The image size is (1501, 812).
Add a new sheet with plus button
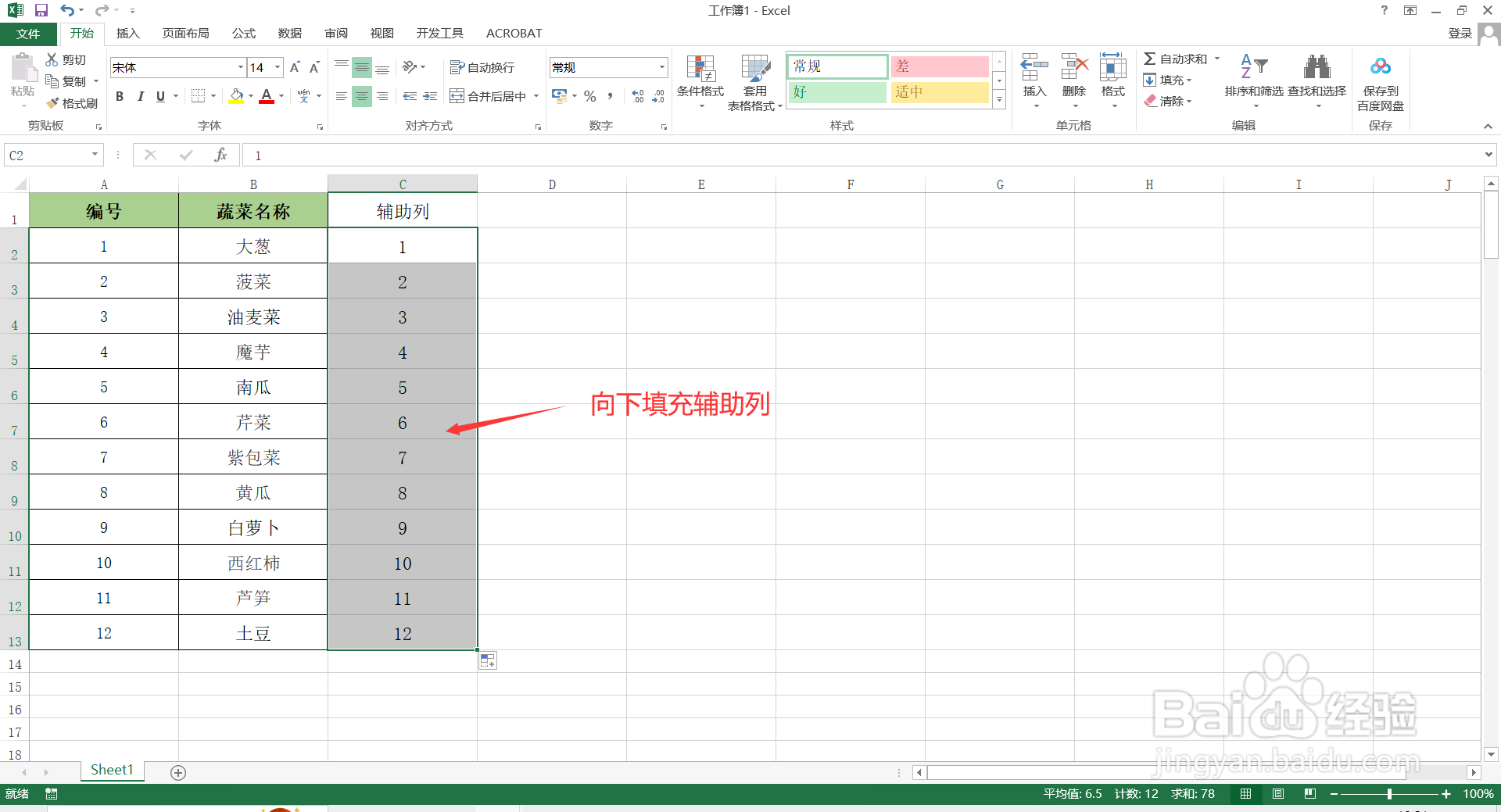click(x=178, y=772)
